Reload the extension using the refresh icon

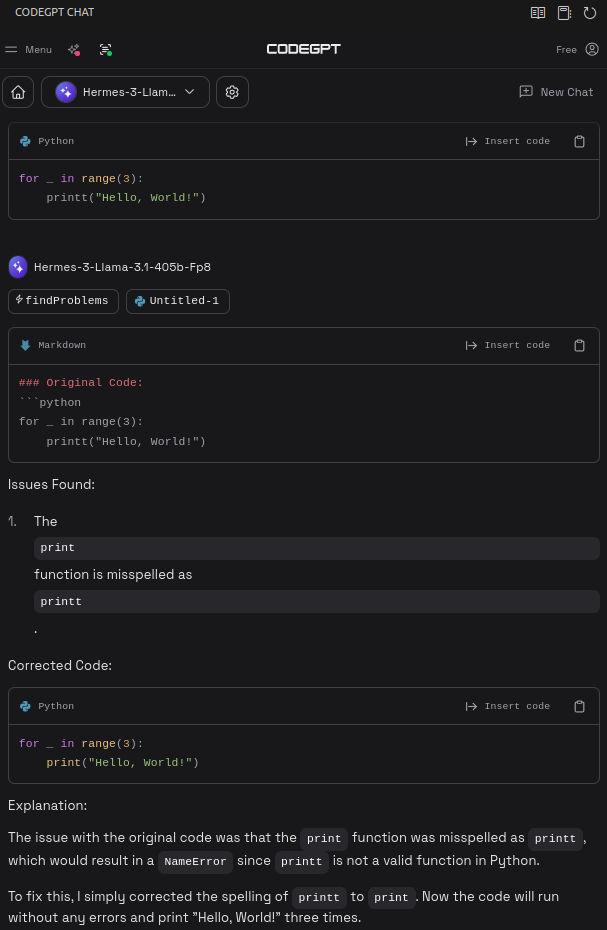click(590, 12)
